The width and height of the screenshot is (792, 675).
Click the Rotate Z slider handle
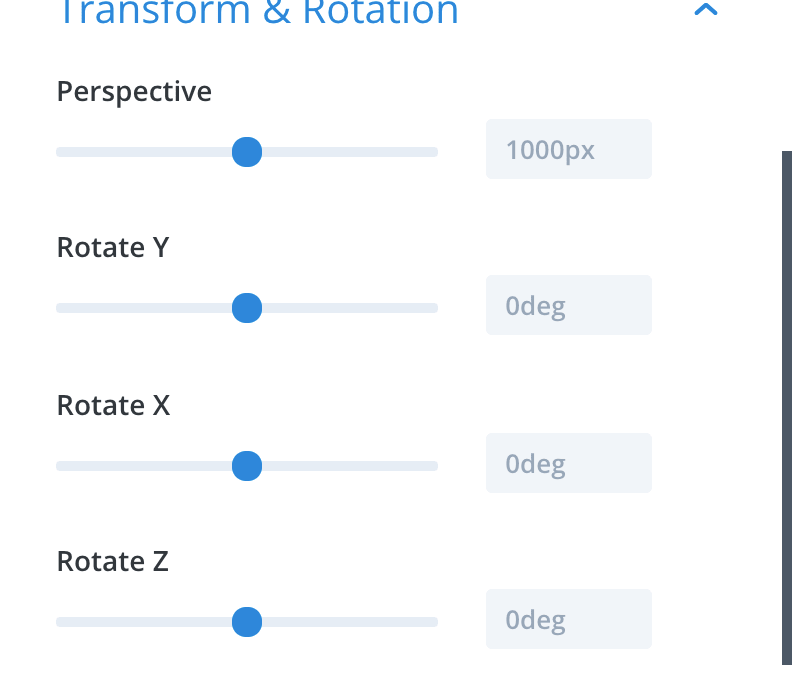[246, 622]
